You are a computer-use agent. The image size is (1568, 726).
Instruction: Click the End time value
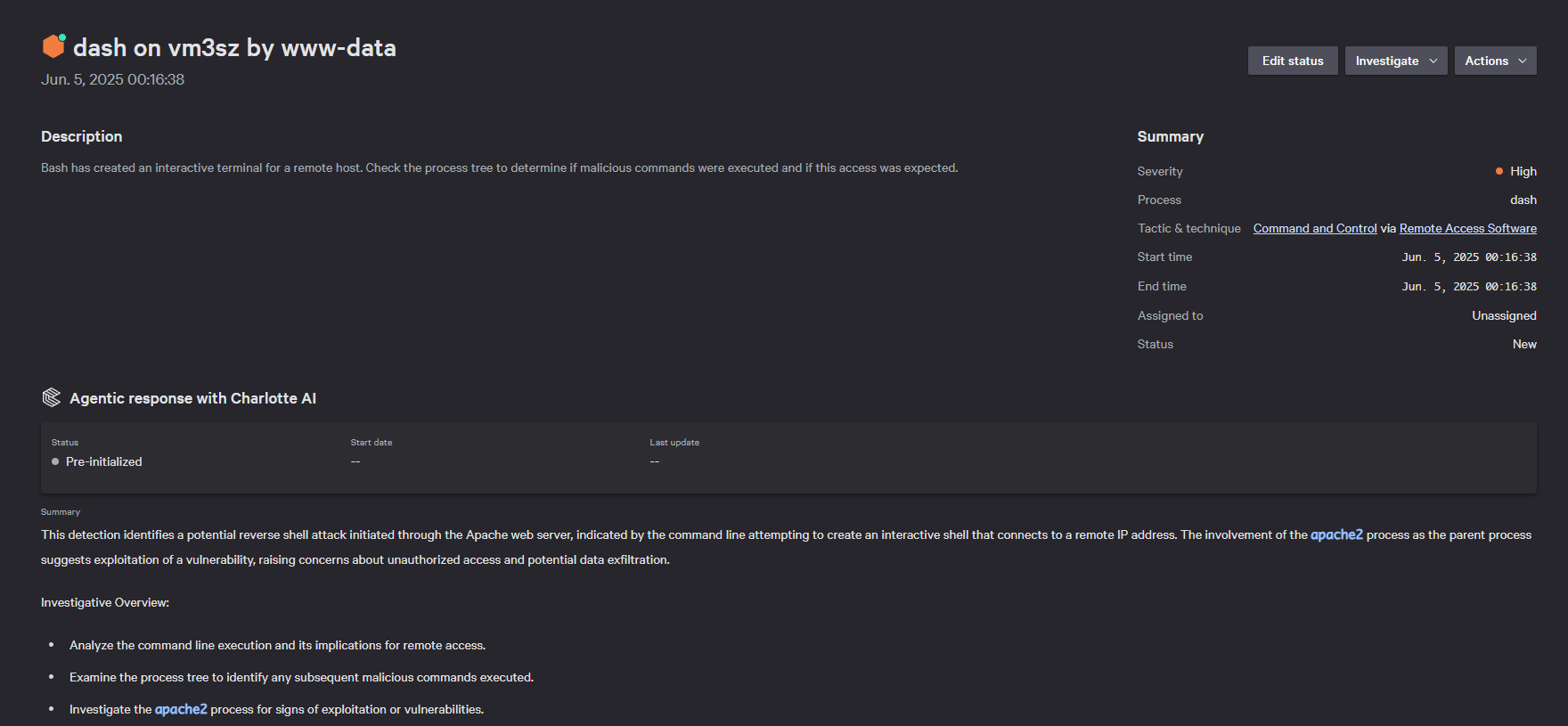click(1469, 287)
